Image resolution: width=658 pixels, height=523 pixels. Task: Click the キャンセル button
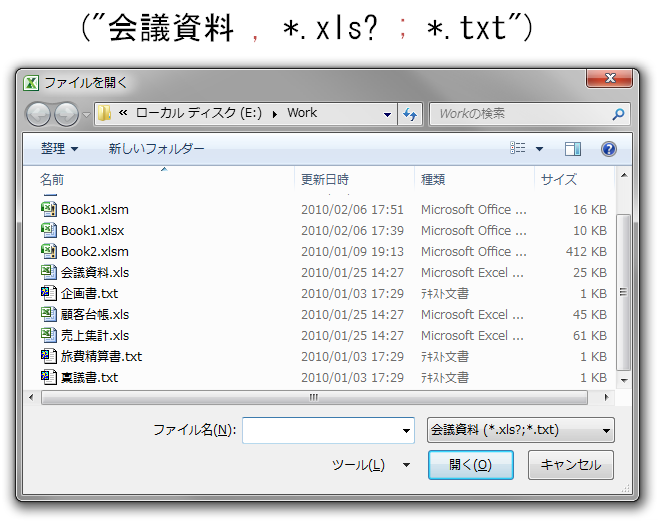tap(571, 465)
